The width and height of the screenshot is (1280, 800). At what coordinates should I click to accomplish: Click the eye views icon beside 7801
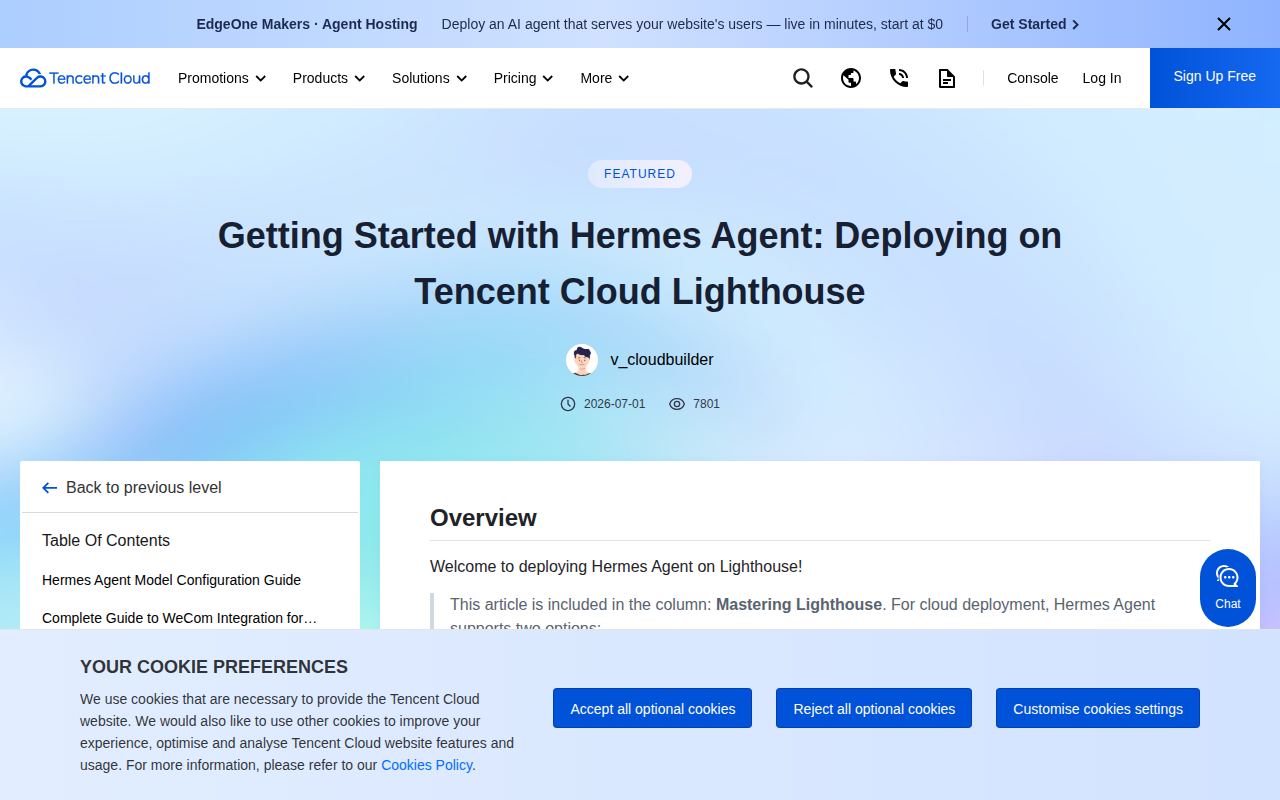(x=677, y=404)
